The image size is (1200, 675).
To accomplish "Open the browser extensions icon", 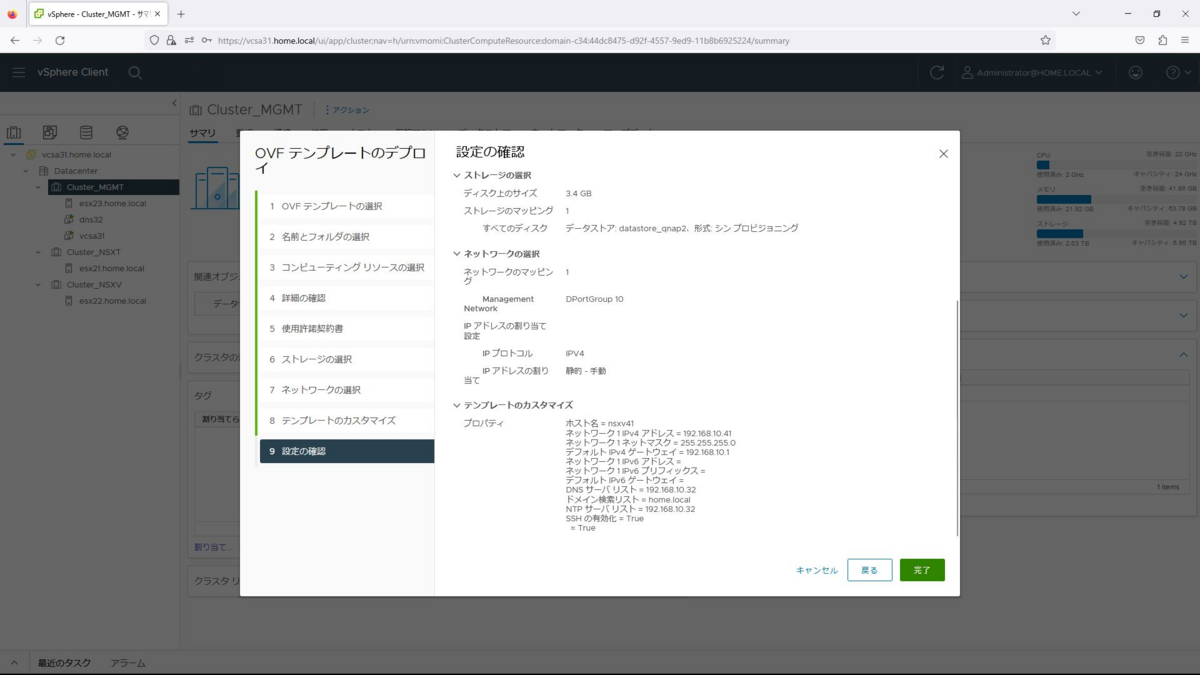I will coord(1162,40).
